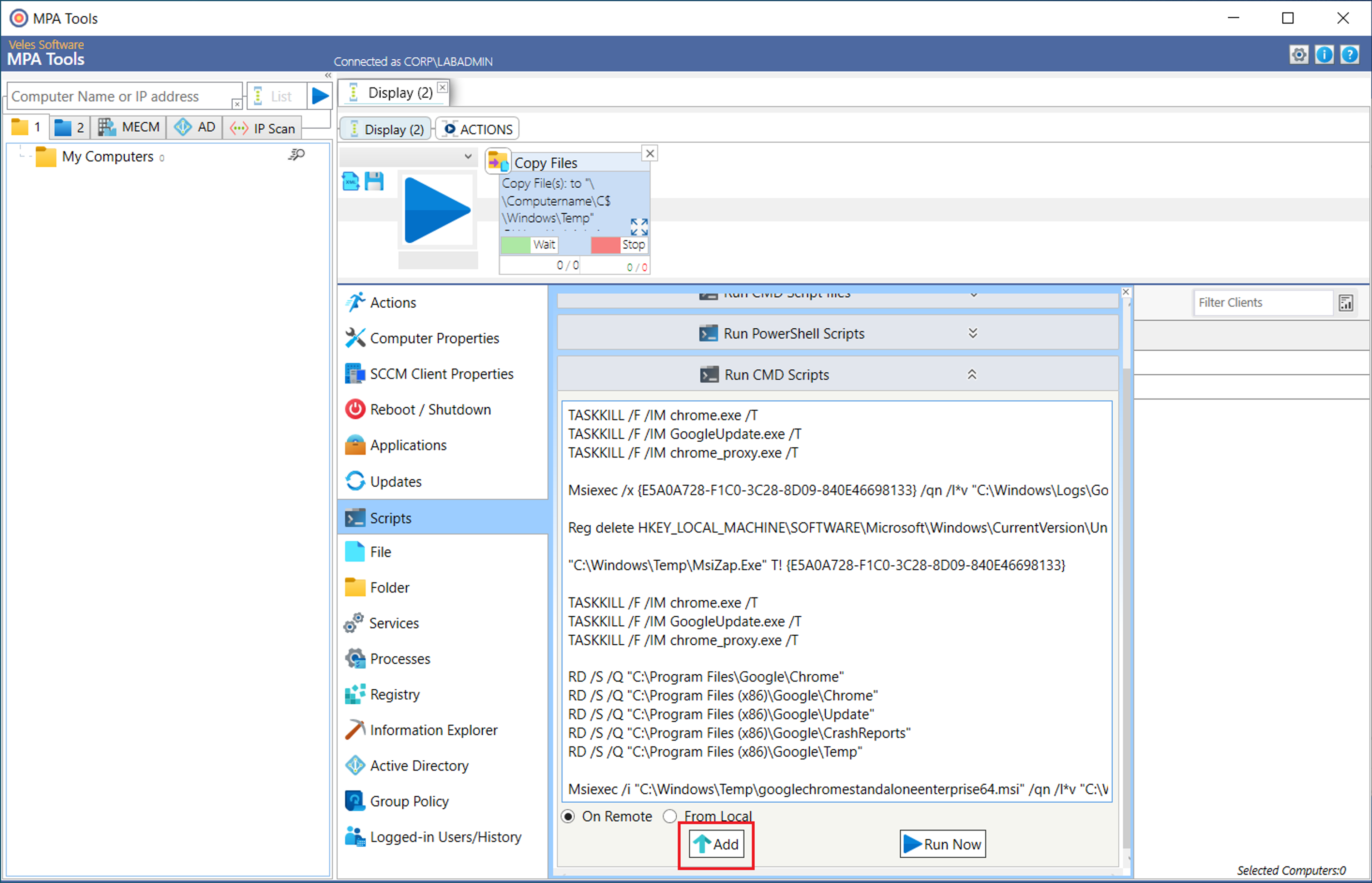The width and height of the screenshot is (1372, 883).
Task: Open the help question mark icon
Action: click(x=1349, y=54)
